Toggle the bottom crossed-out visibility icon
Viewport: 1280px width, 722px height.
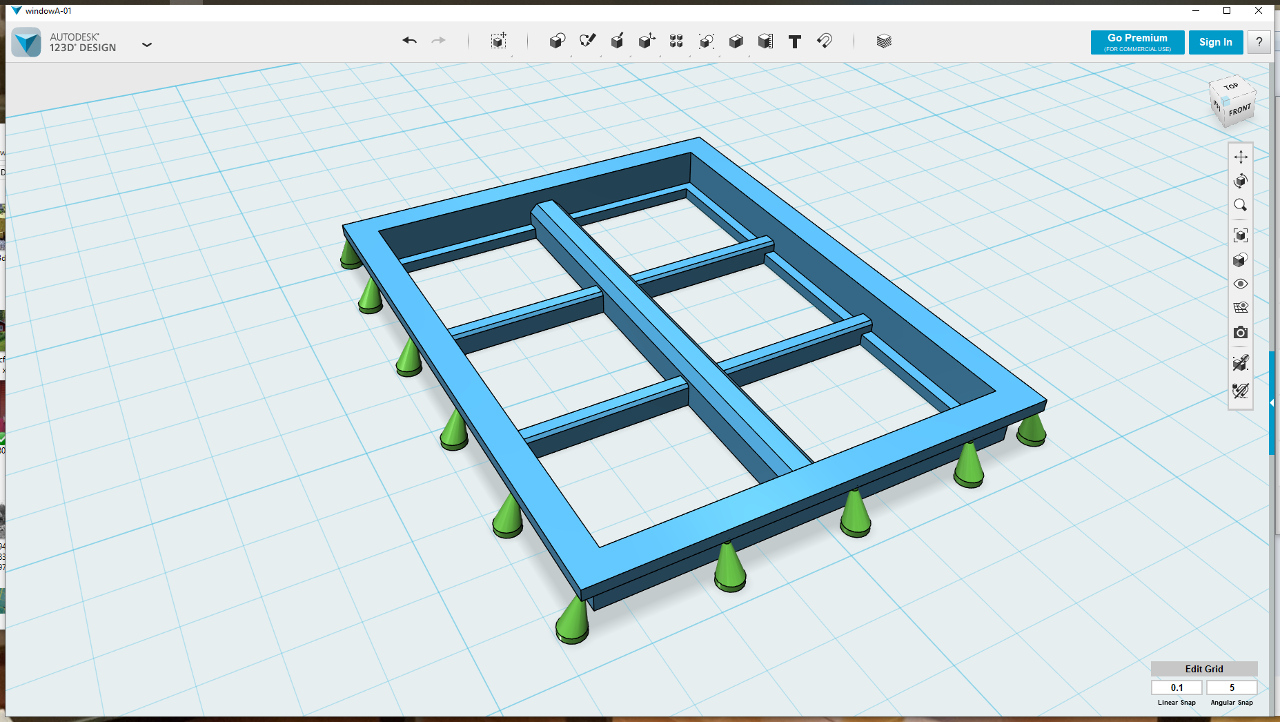(1241, 391)
